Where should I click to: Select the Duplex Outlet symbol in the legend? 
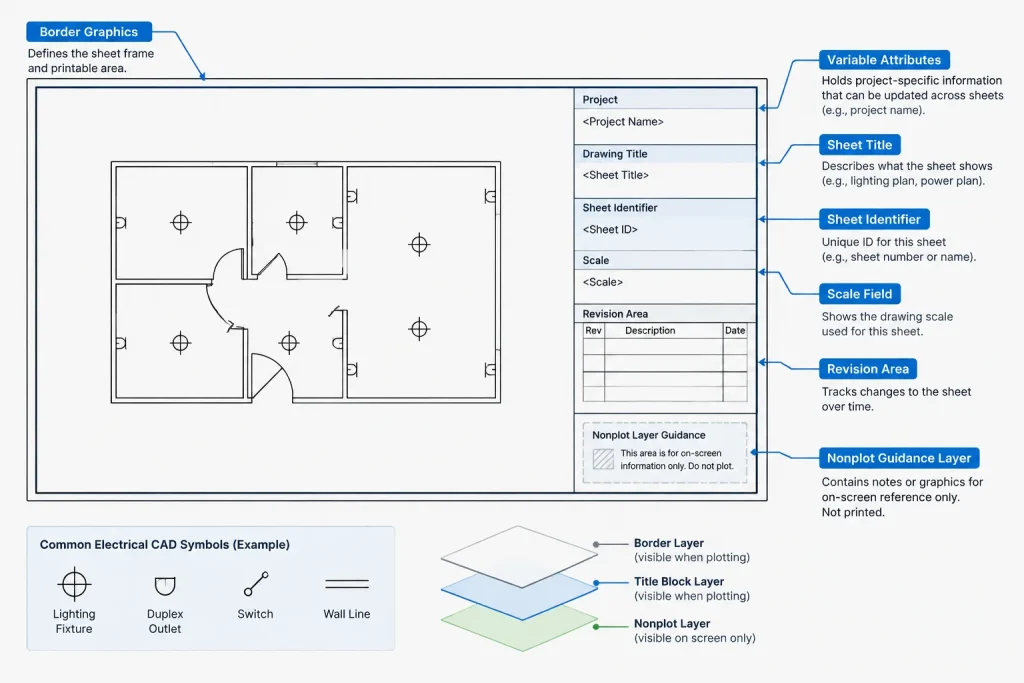pos(165,586)
